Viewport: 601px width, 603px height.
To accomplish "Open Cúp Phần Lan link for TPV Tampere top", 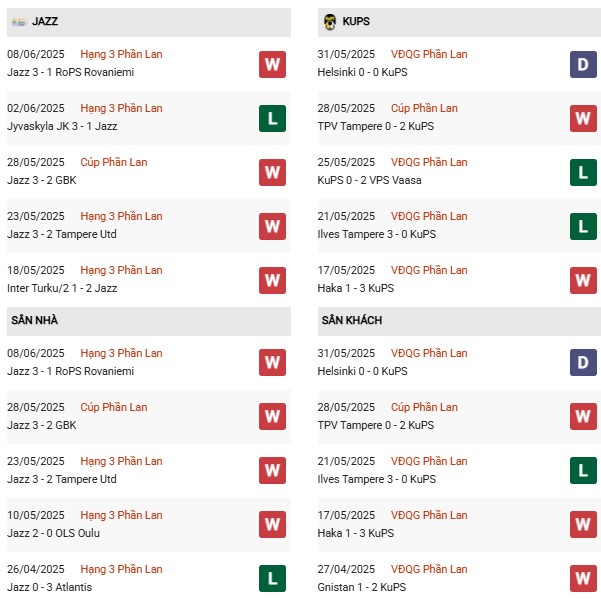I will 424,108.
